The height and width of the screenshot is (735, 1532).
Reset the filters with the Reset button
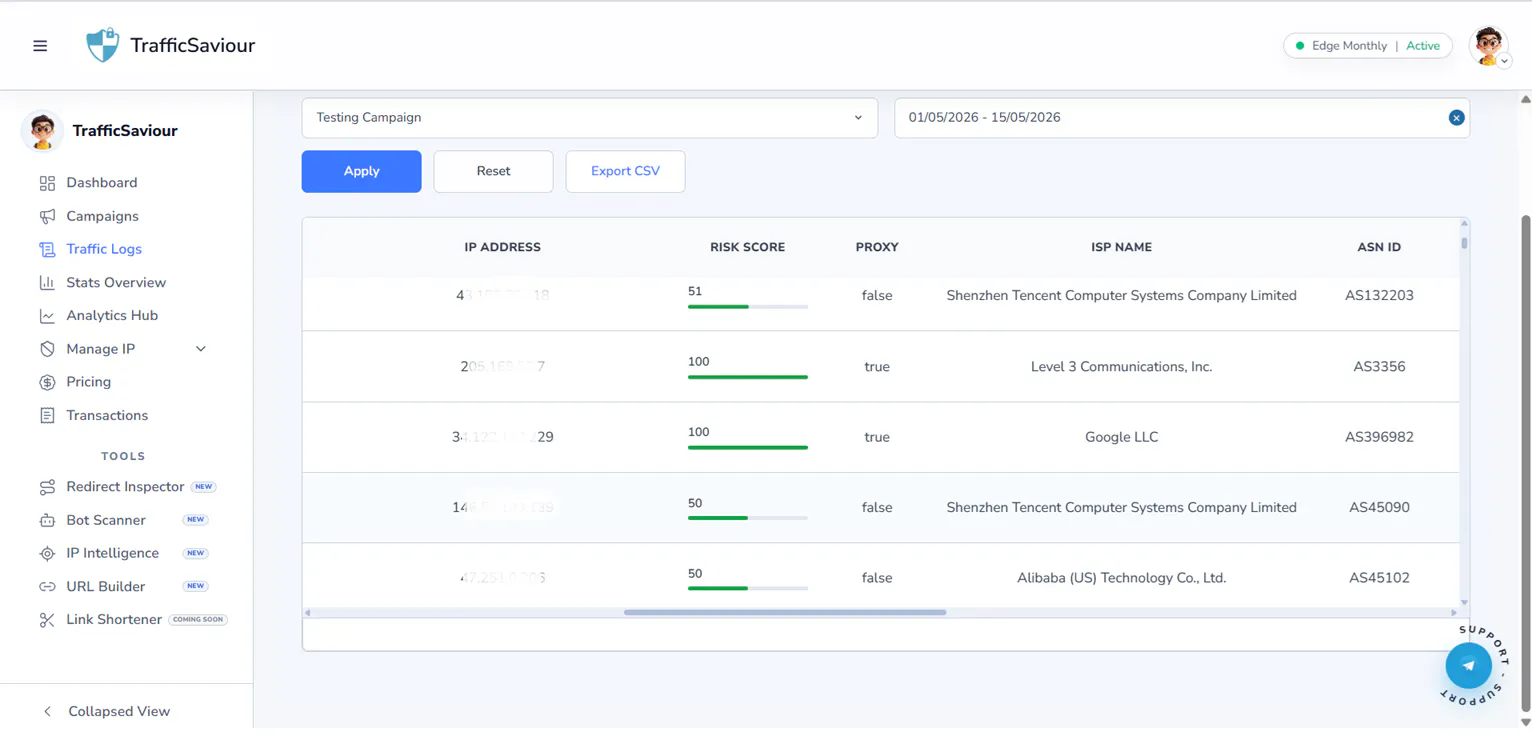493,171
